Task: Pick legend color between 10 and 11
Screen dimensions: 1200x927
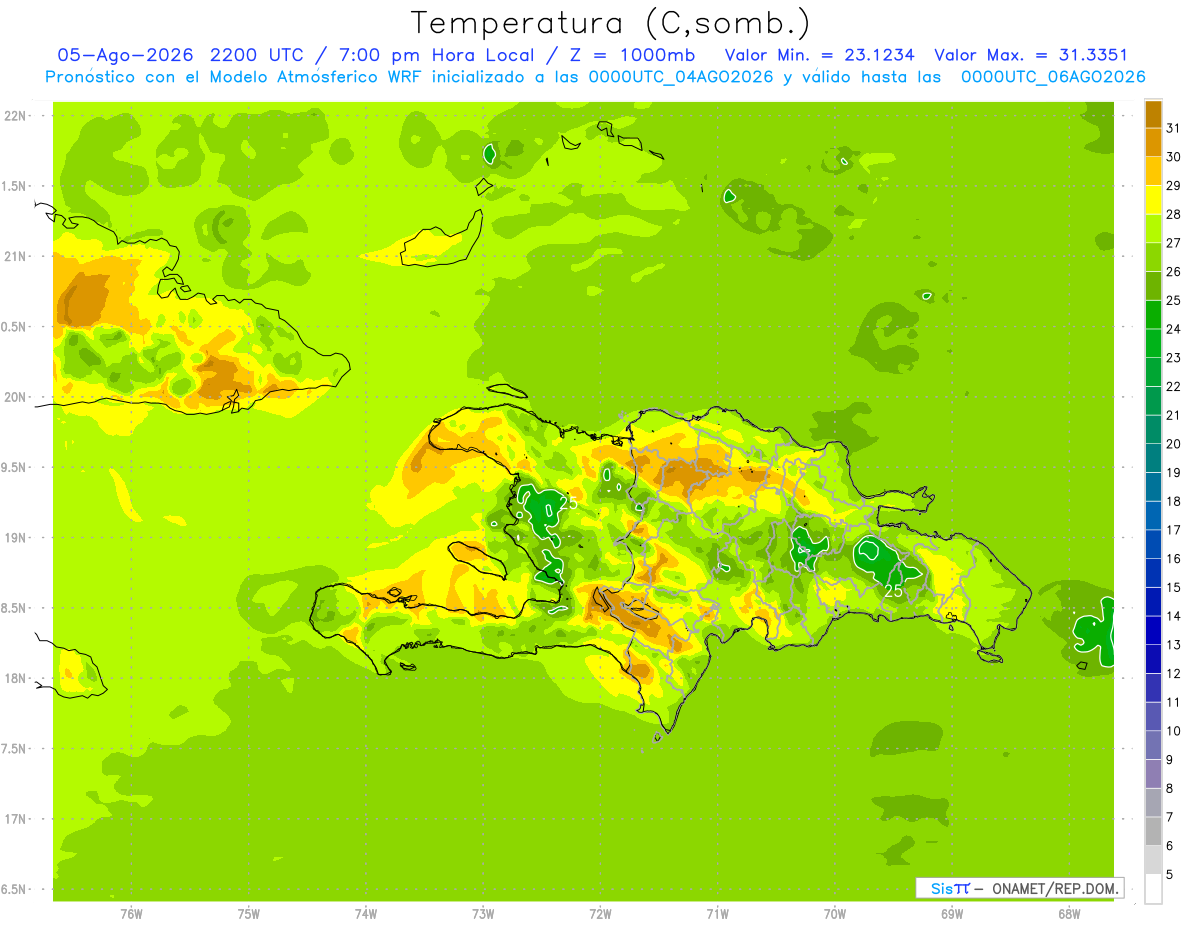Action: click(1153, 717)
